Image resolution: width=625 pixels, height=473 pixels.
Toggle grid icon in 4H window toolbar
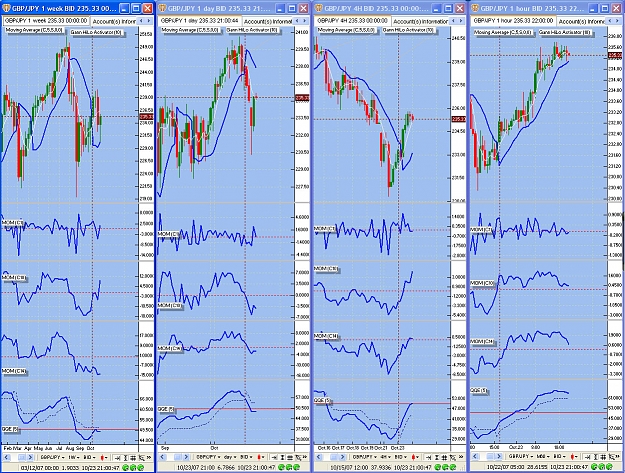click(444, 457)
